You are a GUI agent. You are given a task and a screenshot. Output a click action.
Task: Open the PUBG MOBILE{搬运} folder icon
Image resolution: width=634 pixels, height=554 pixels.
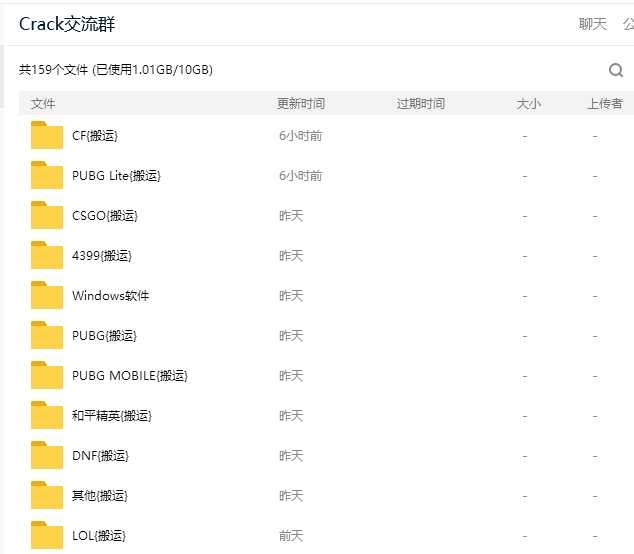[x=47, y=375]
